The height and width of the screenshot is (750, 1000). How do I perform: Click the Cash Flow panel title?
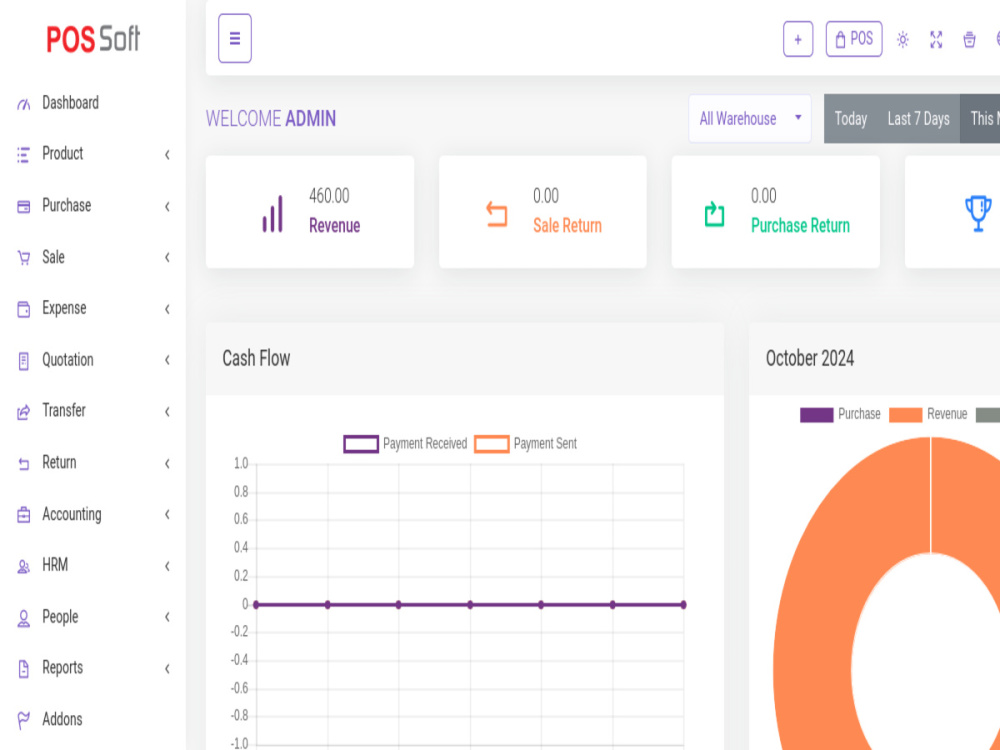tap(256, 358)
